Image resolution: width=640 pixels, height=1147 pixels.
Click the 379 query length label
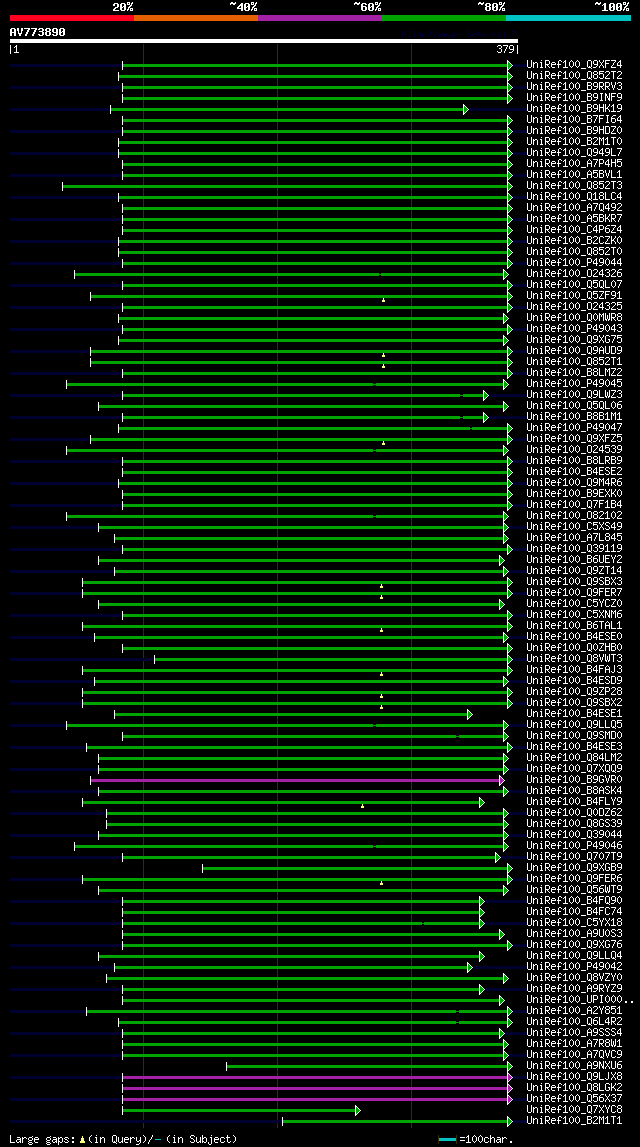(x=505, y=50)
